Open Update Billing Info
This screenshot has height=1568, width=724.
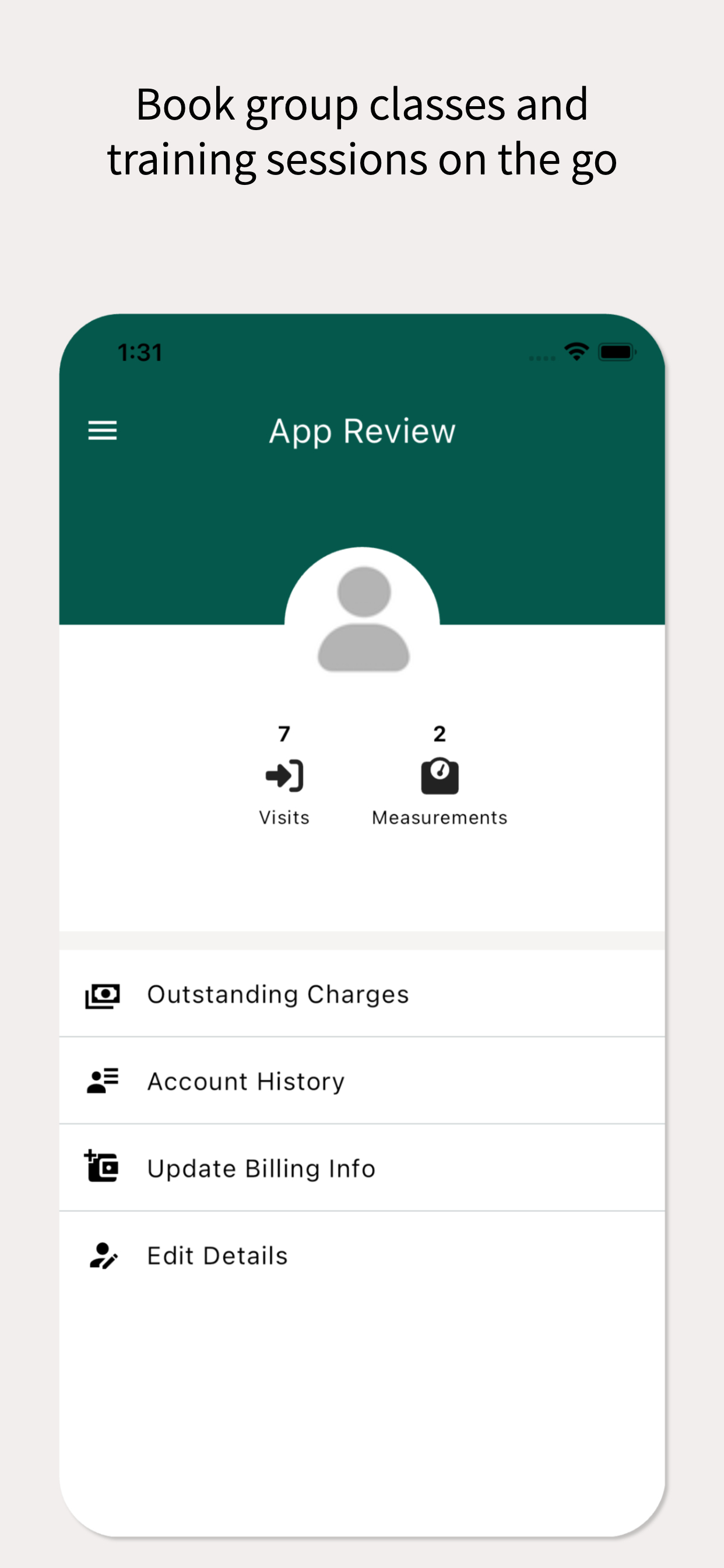tap(362, 1168)
